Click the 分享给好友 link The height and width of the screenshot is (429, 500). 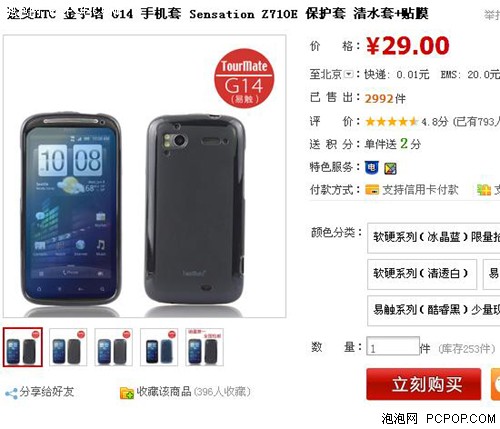click(46, 392)
